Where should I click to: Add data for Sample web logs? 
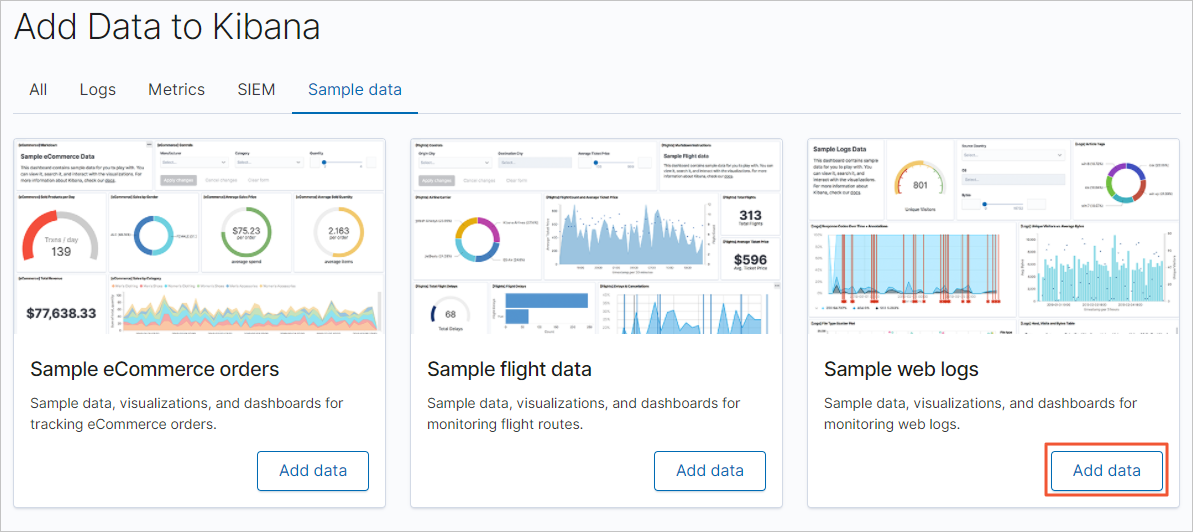point(1107,470)
